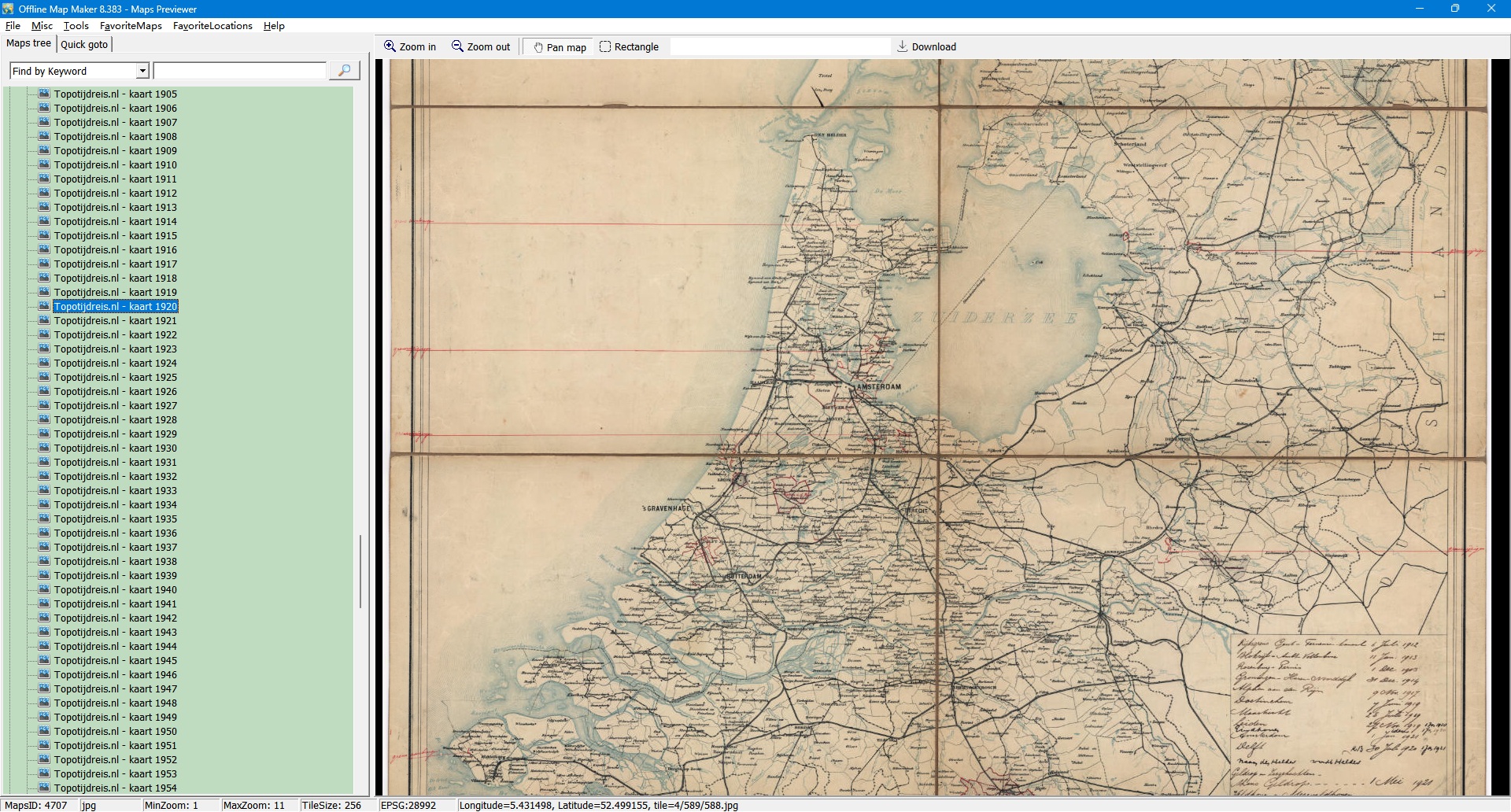
Task: Click the map icon beside kaart 1910
Action: tap(44, 164)
